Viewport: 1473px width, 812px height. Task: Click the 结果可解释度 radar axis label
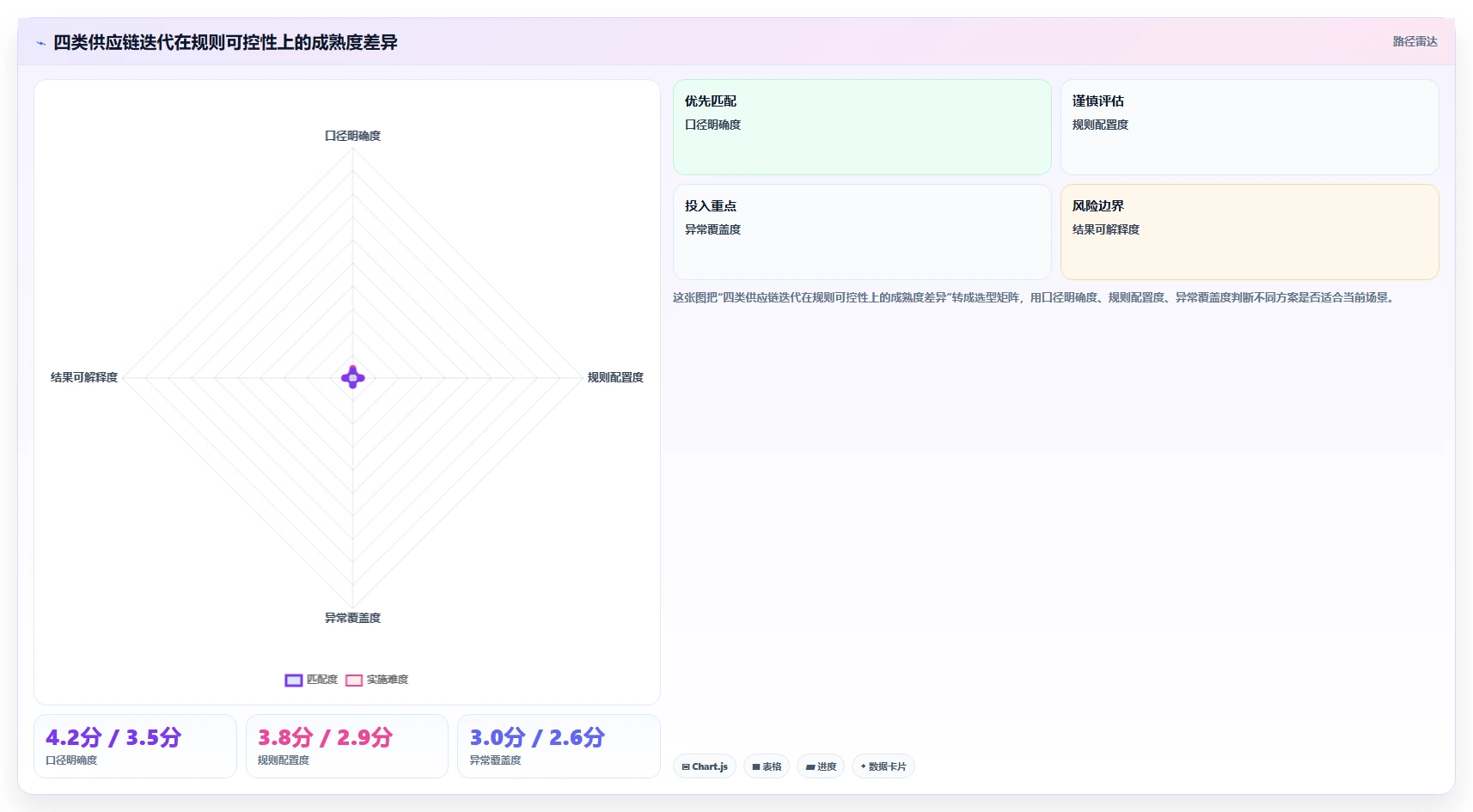(84, 377)
